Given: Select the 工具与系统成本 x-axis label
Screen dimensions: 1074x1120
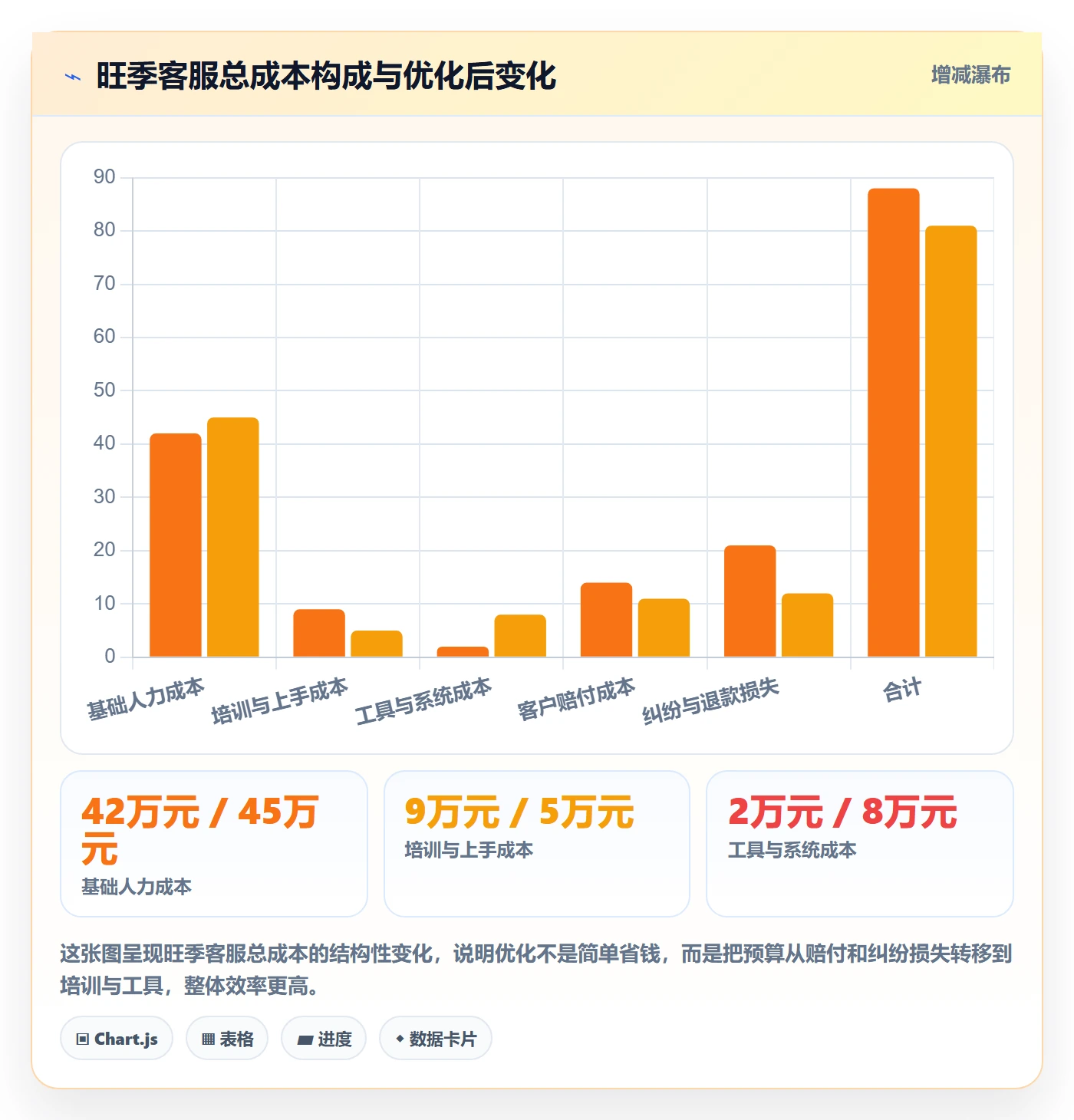Looking at the screenshot, I should 423,700.
